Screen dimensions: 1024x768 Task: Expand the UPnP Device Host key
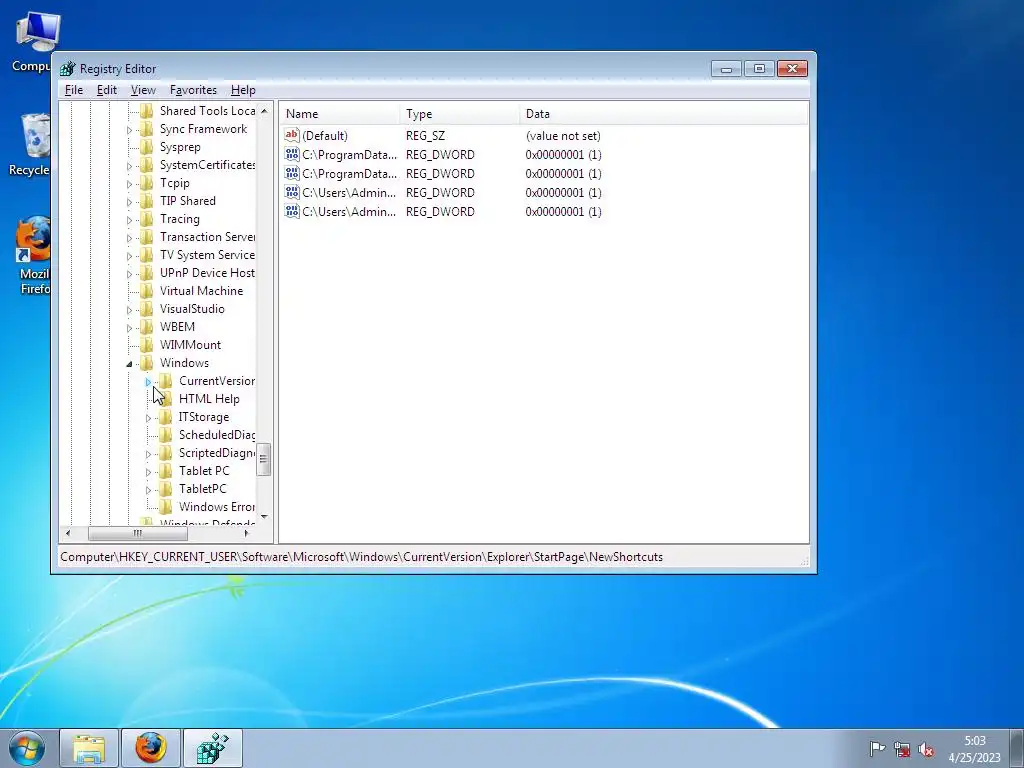129,274
